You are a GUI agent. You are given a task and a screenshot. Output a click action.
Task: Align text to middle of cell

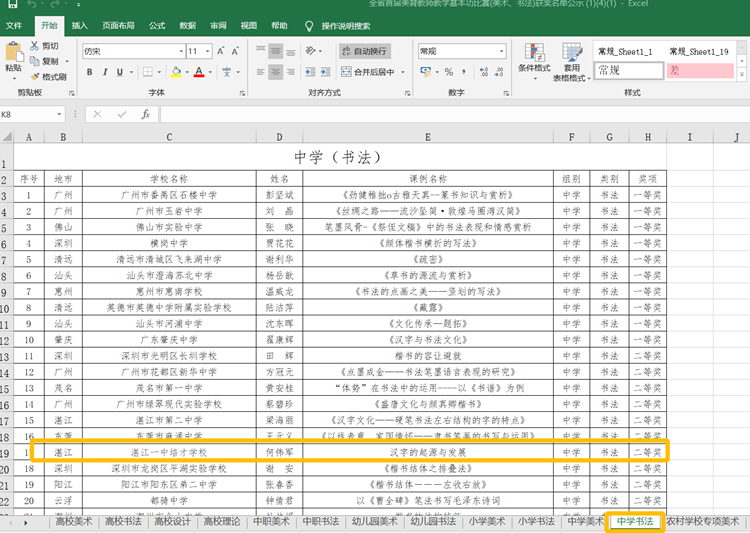tap(276, 51)
